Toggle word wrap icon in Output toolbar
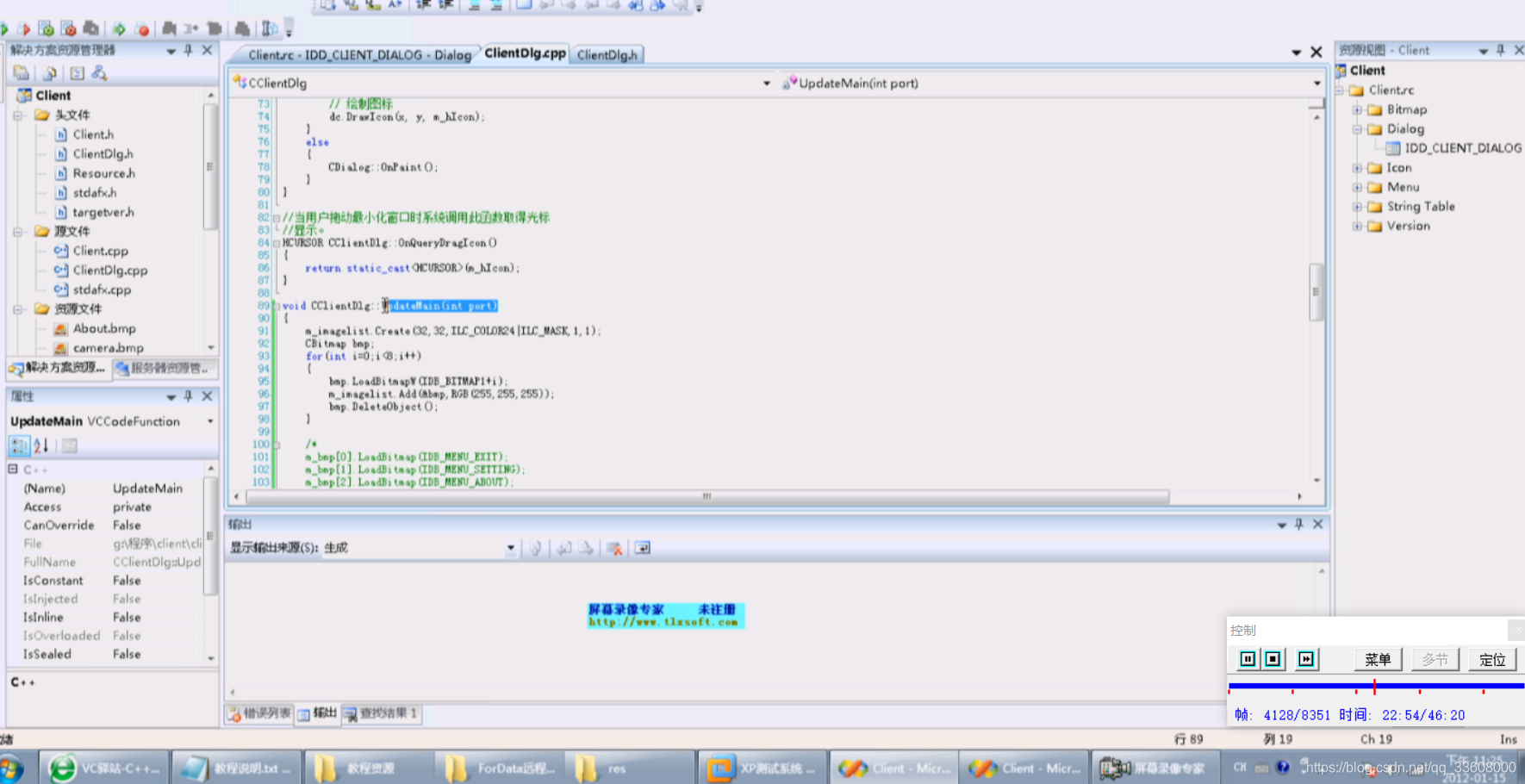Screen dimensions: 1525x784 click(x=643, y=548)
